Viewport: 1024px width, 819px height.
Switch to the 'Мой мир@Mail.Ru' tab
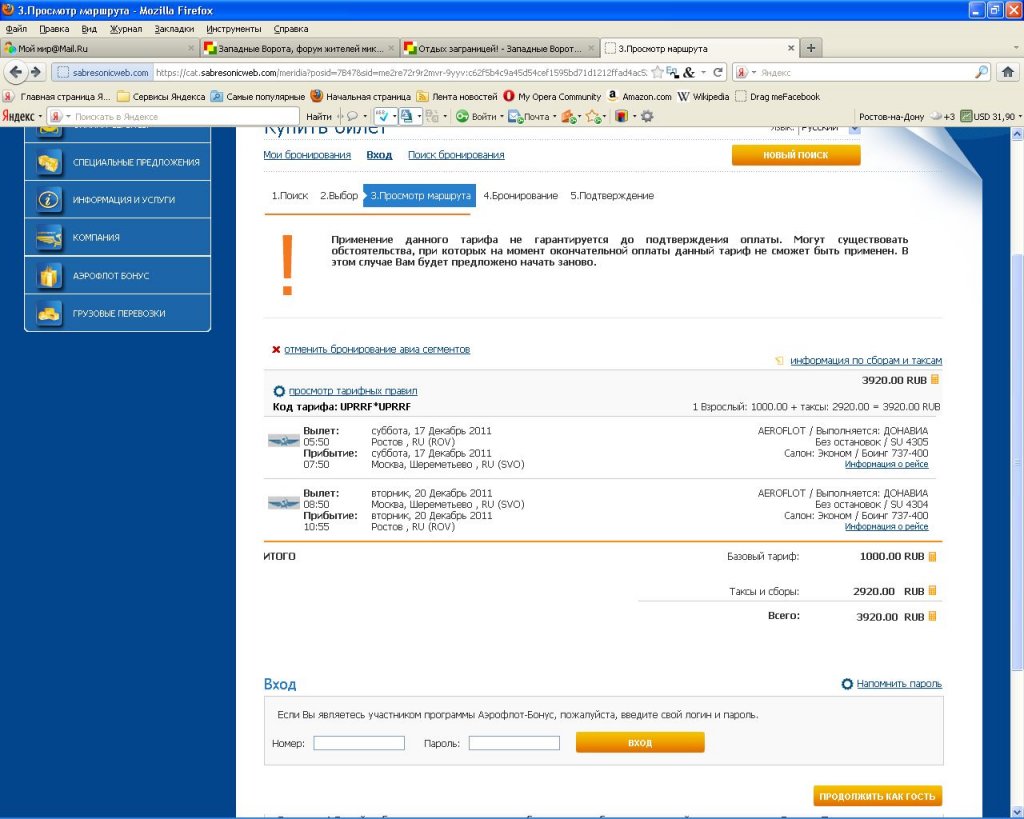[x=99, y=48]
